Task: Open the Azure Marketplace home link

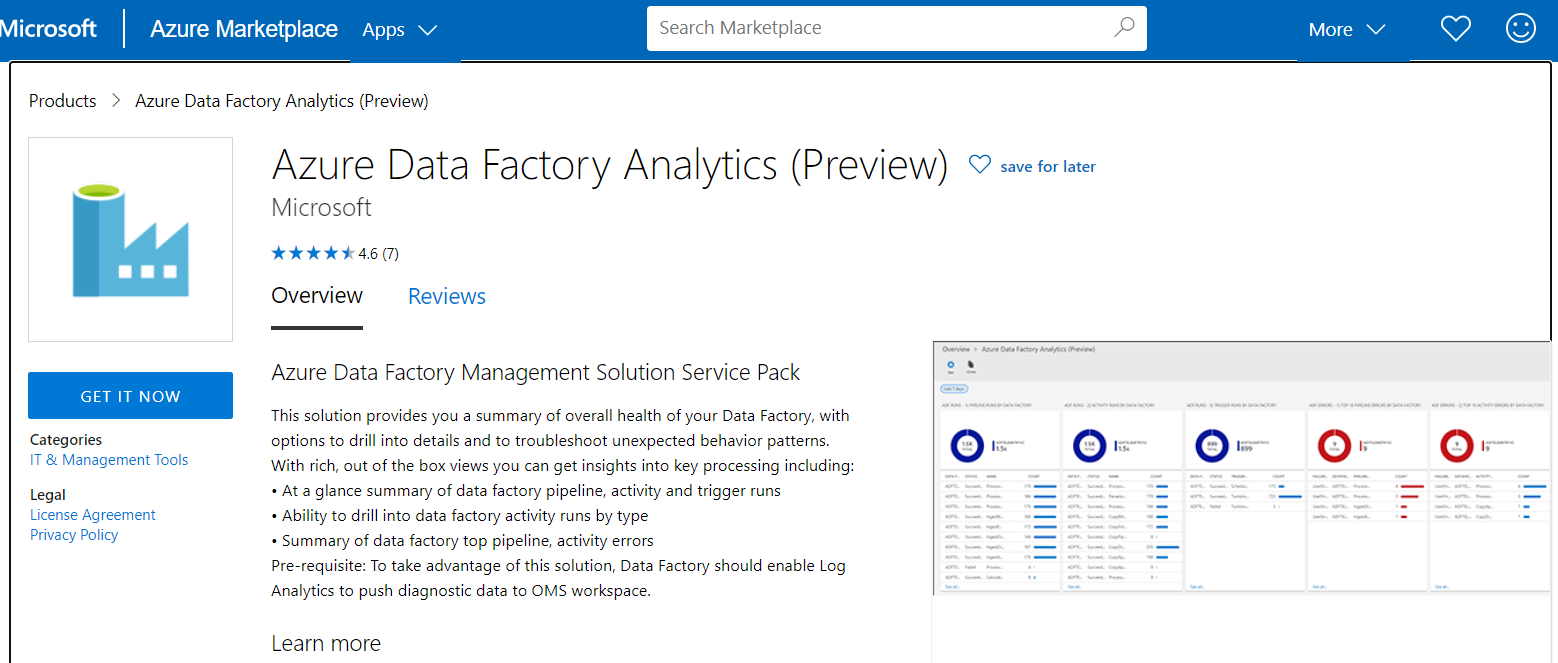Action: [x=244, y=29]
